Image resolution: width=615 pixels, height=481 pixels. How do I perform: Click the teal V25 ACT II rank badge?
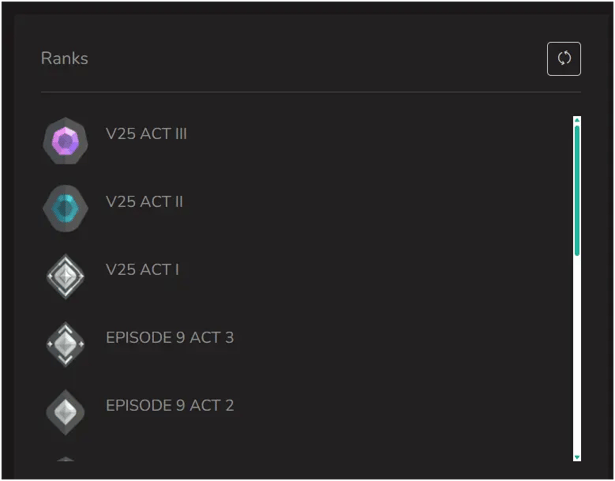coord(66,209)
